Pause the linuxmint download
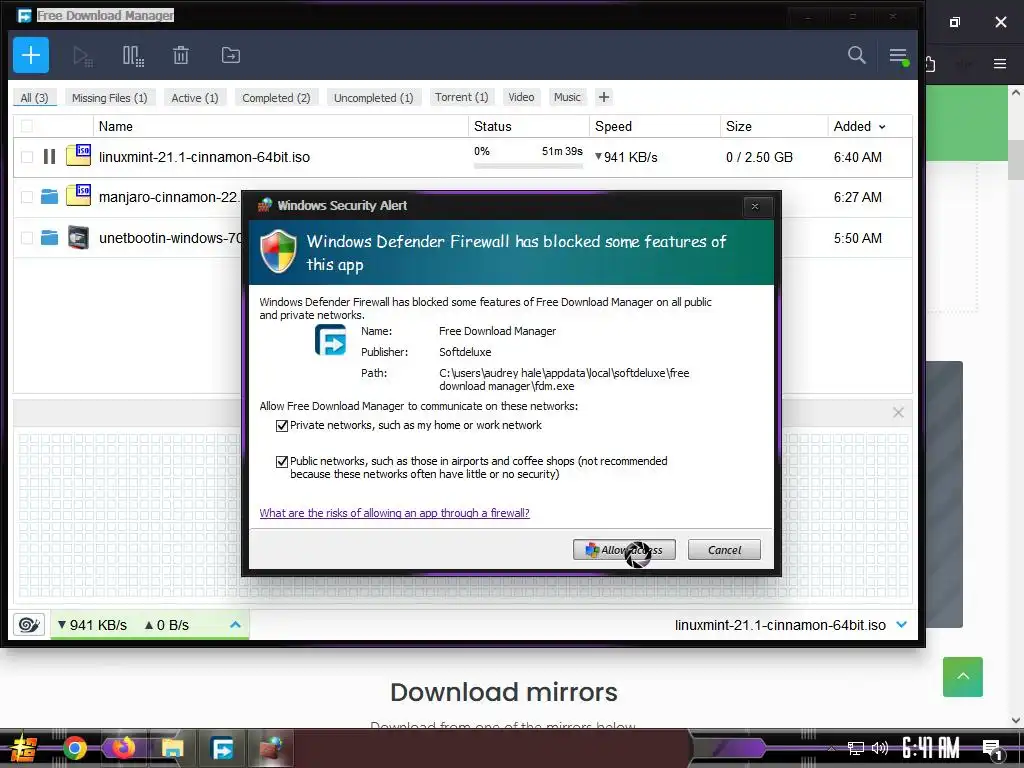This screenshot has width=1024, height=768. tap(50, 157)
